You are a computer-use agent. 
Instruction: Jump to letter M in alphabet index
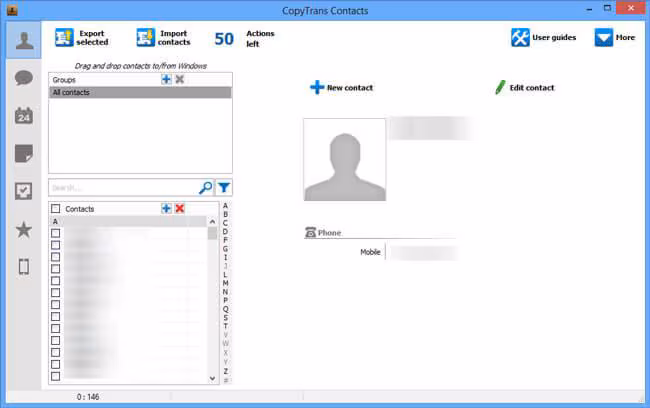[226, 283]
